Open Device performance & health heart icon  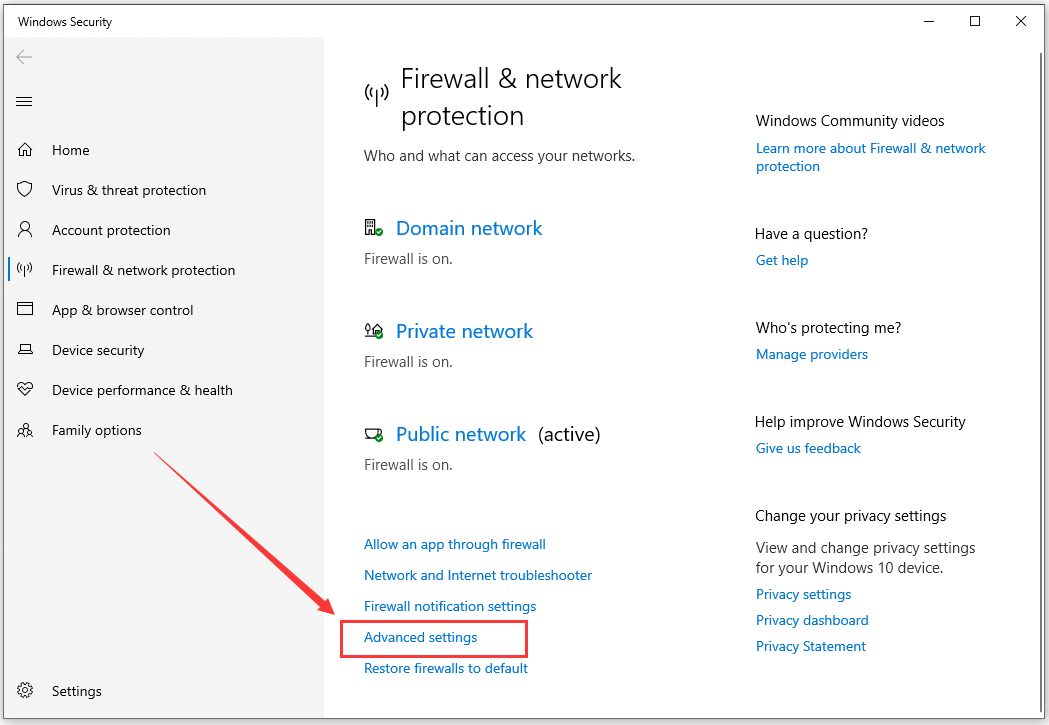click(x=25, y=389)
